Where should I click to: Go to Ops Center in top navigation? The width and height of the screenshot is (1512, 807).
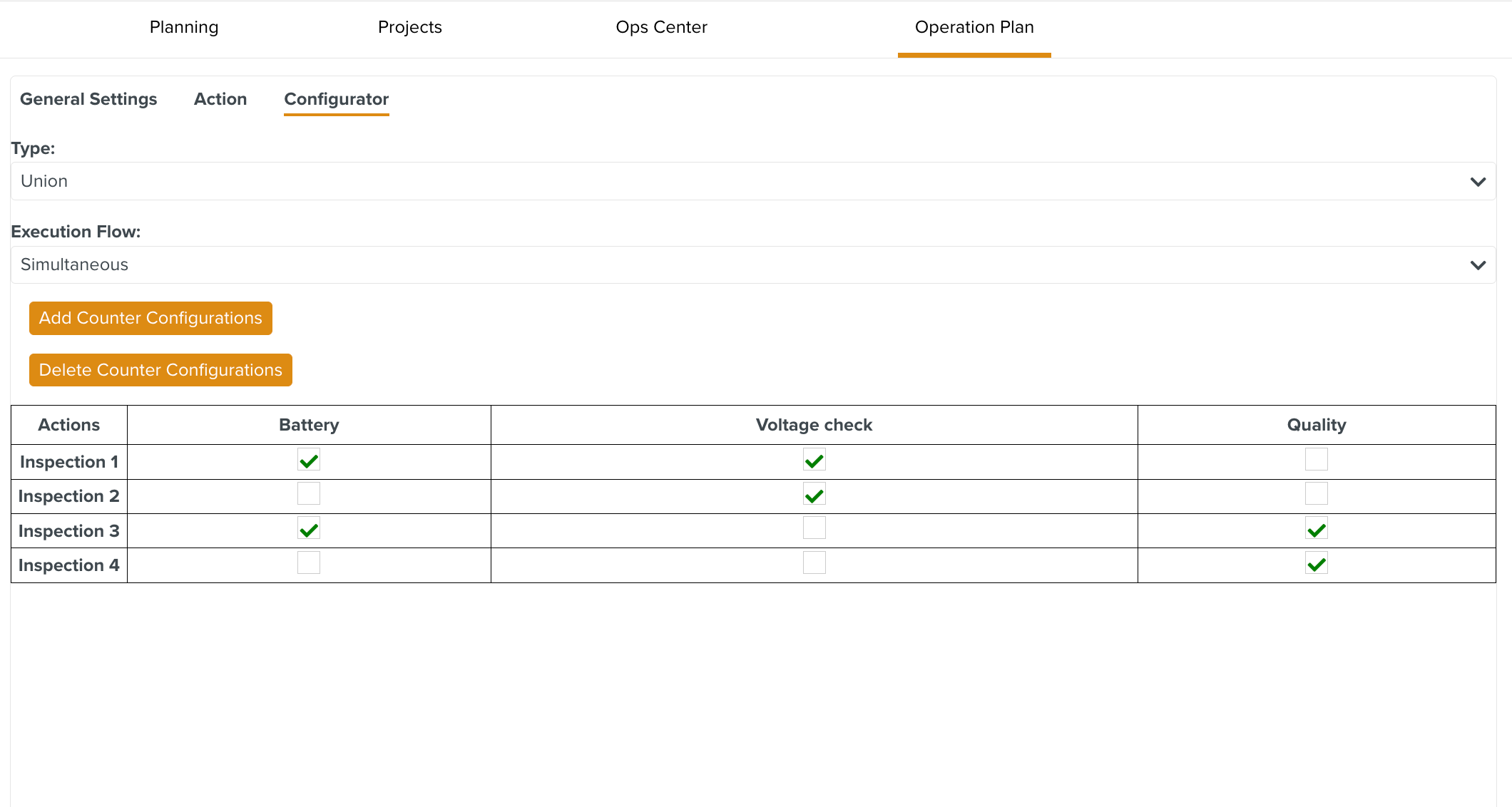(661, 27)
